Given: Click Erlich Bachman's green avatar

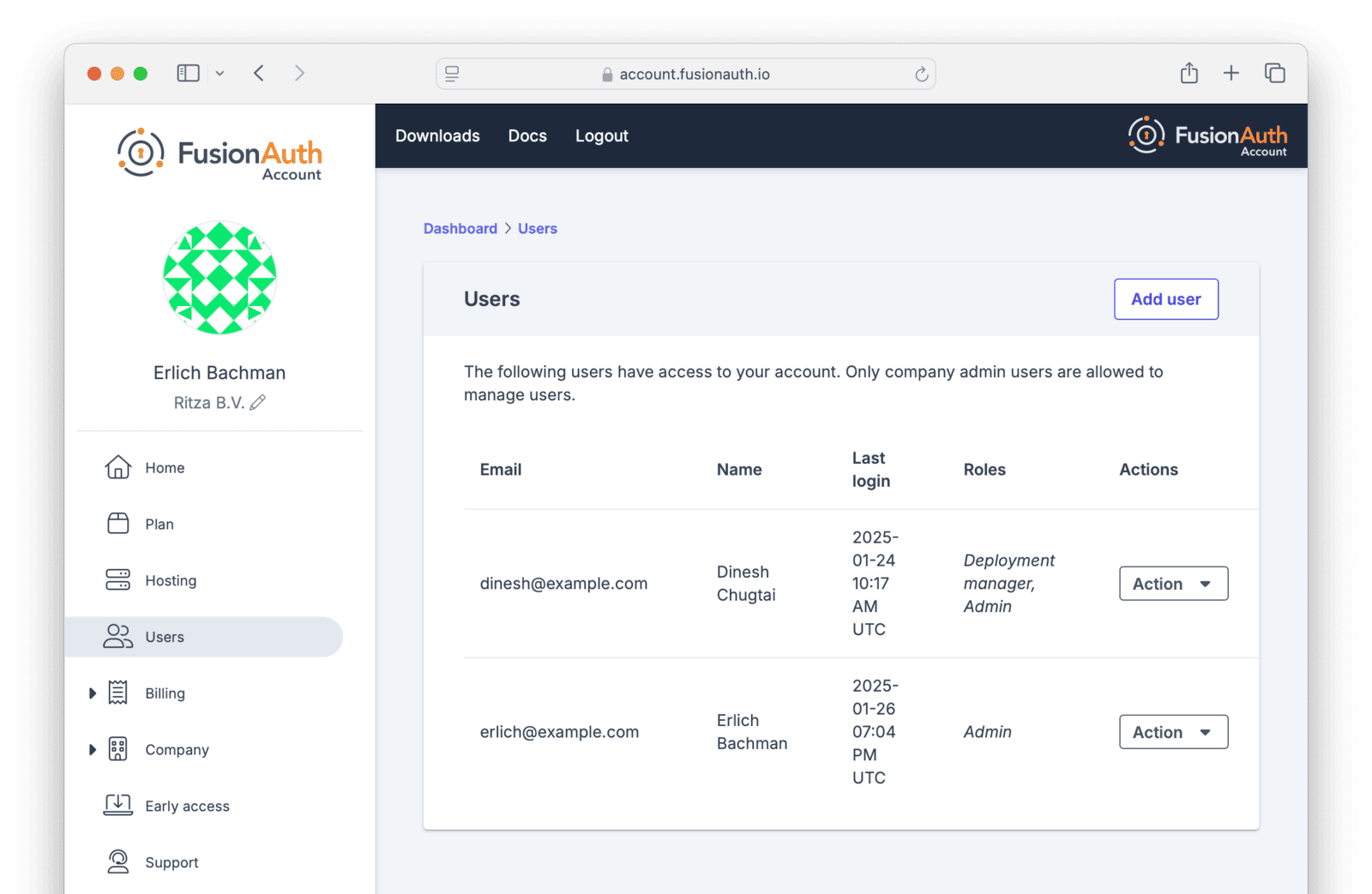Looking at the screenshot, I should point(220,278).
